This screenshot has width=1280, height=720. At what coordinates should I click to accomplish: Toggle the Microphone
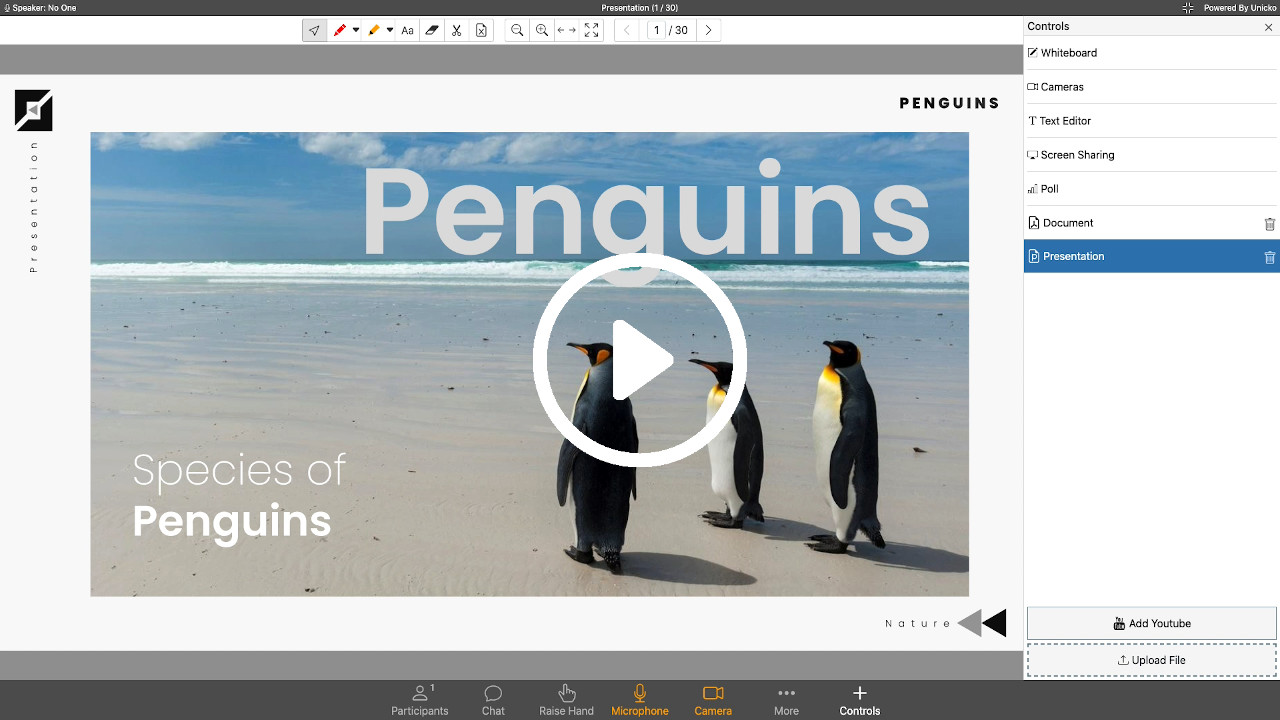[x=640, y=700]
